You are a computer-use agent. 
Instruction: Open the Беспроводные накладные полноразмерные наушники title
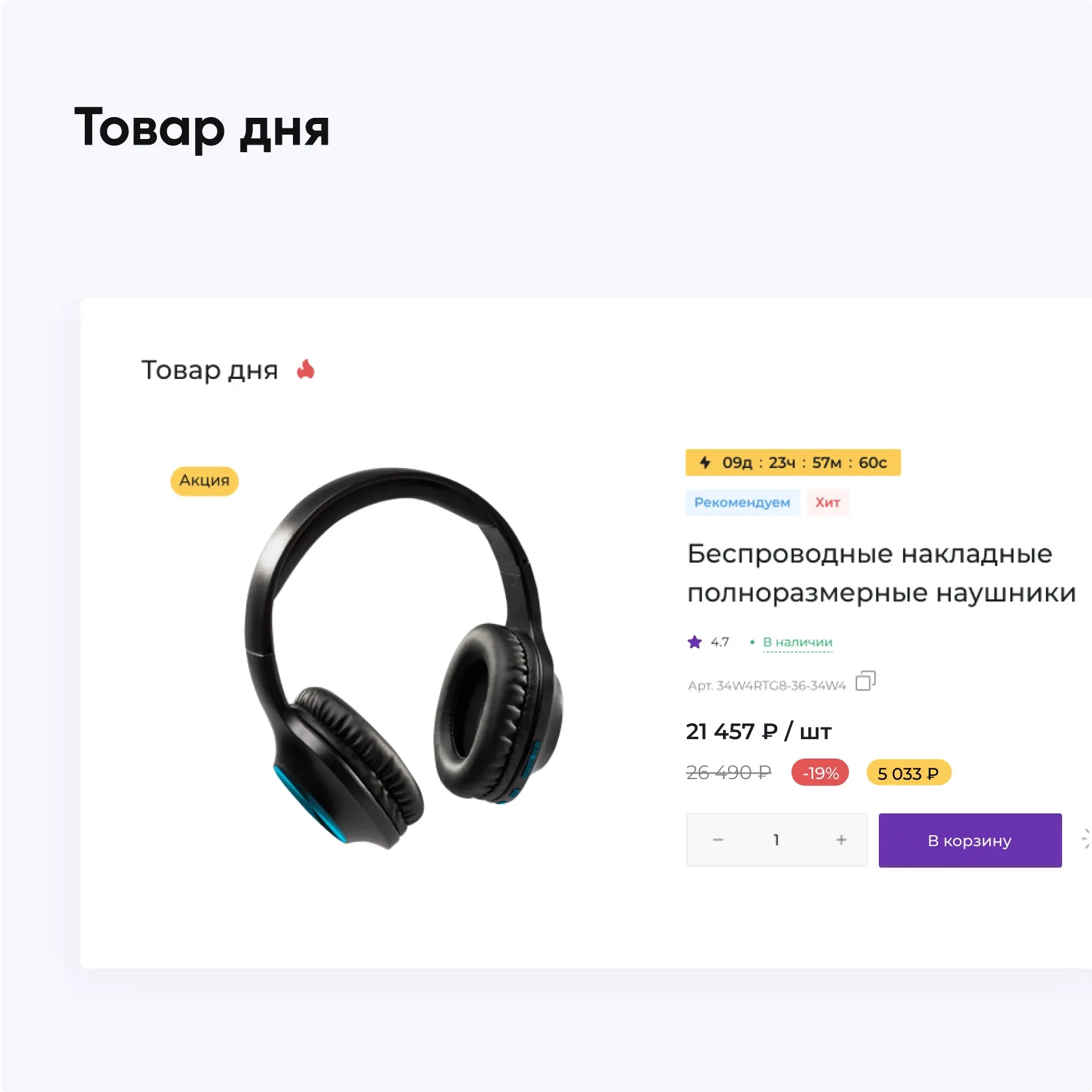(881, 573)
